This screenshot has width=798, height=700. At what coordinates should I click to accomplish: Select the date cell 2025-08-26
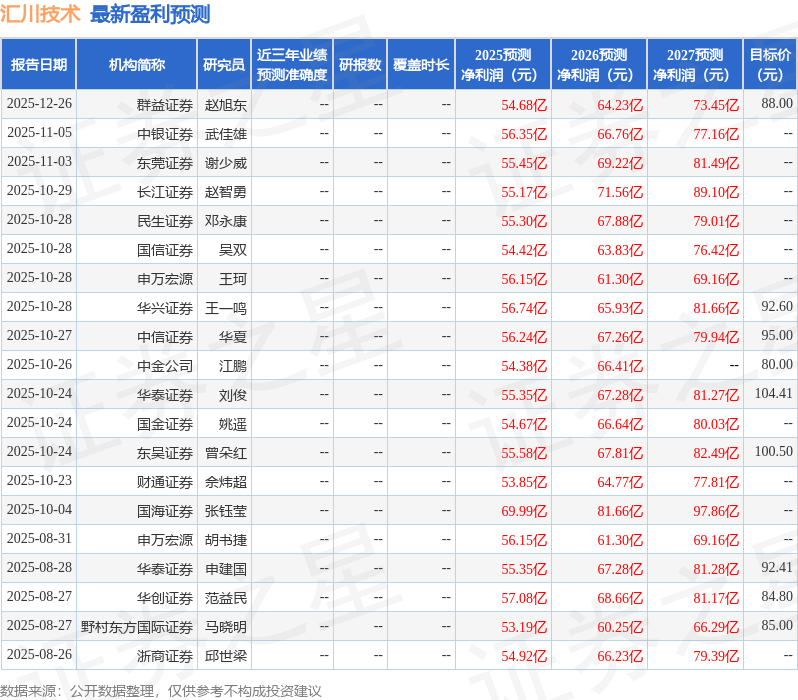coord(39,655)
